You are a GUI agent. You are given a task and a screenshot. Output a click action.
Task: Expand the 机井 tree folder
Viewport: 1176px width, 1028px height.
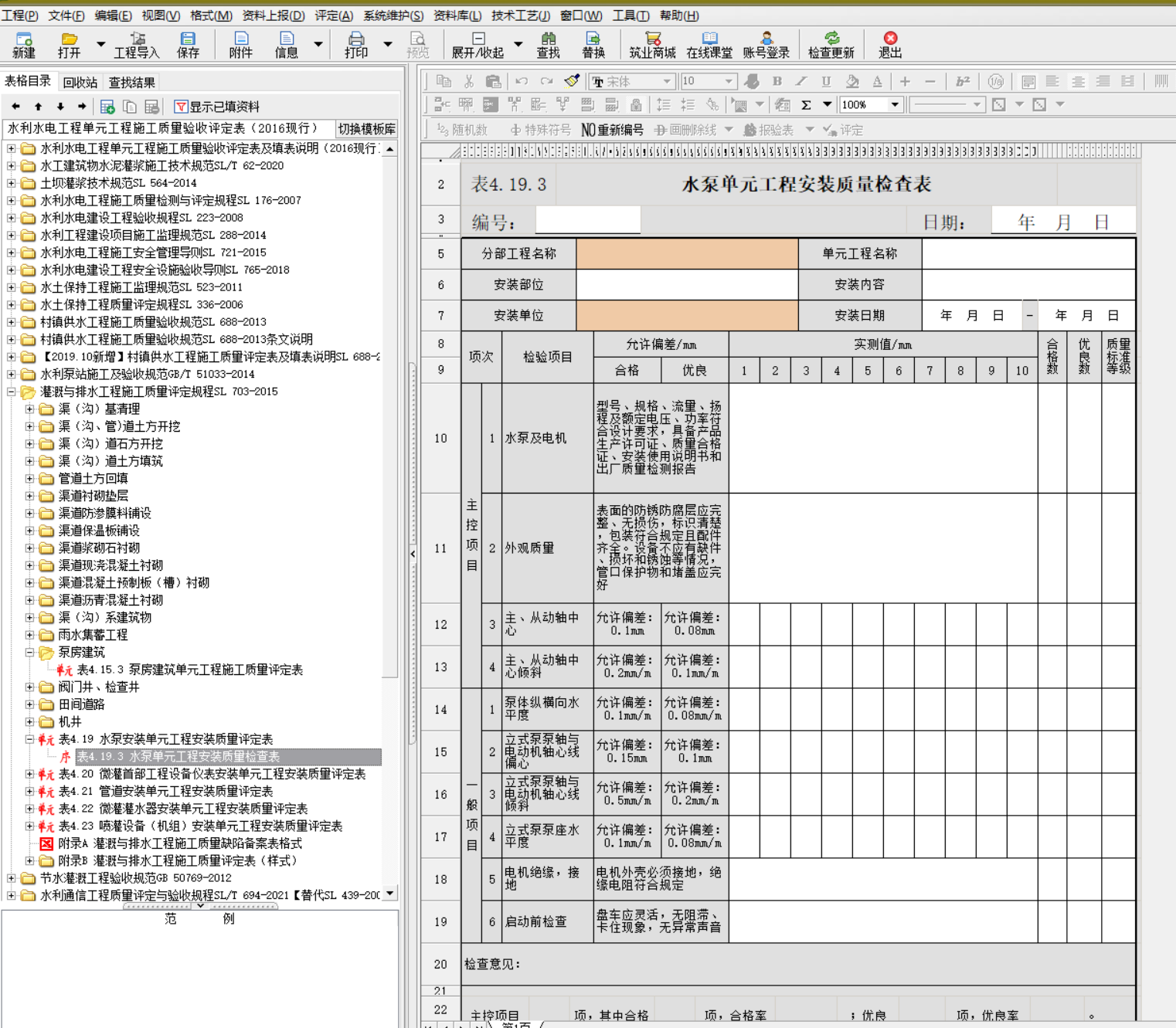coord(29,722)
